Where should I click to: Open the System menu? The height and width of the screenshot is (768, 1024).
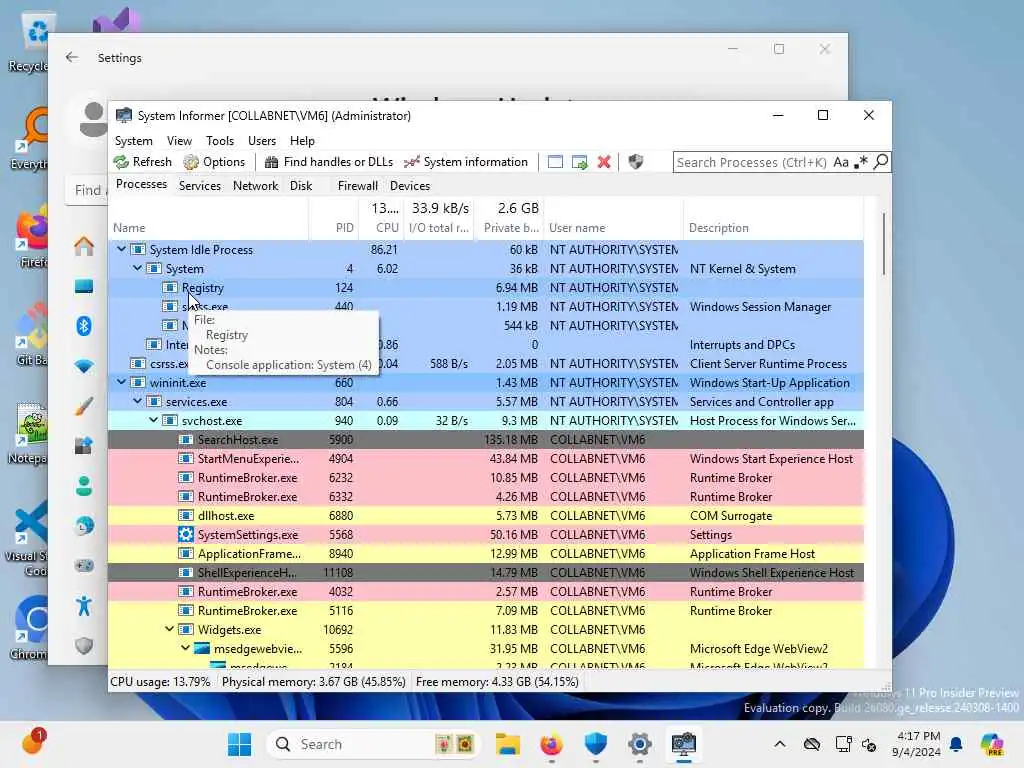[134, 140]
